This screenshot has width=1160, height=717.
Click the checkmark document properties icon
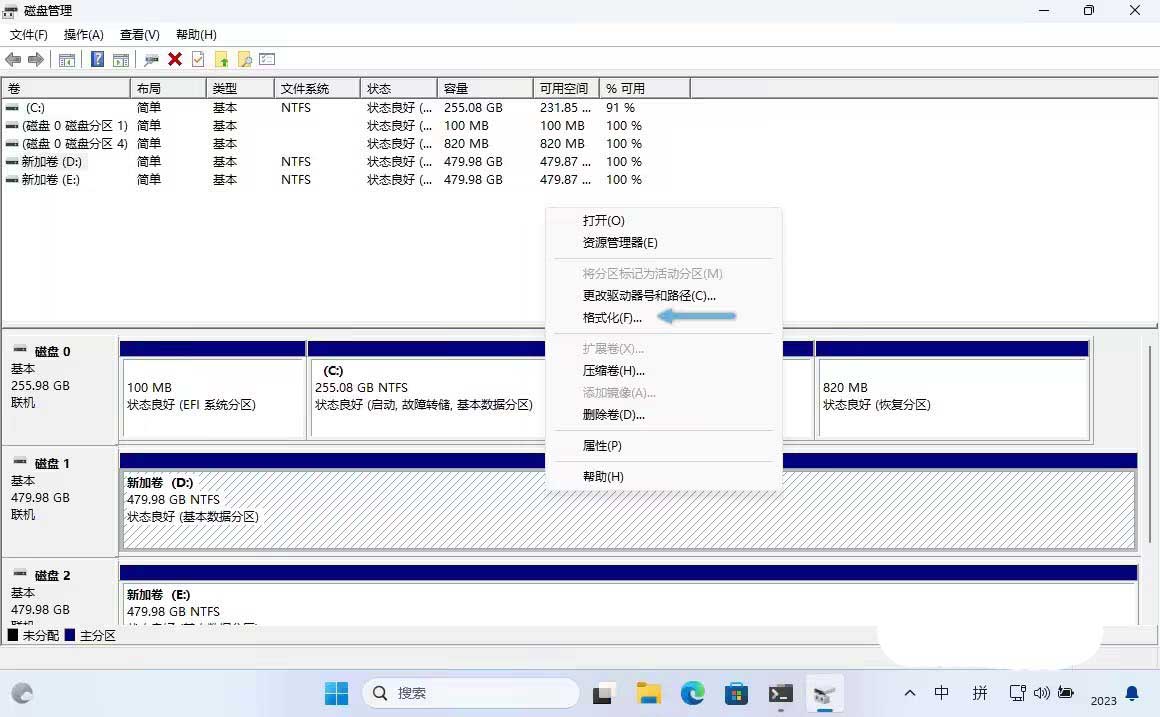point(198,59)
